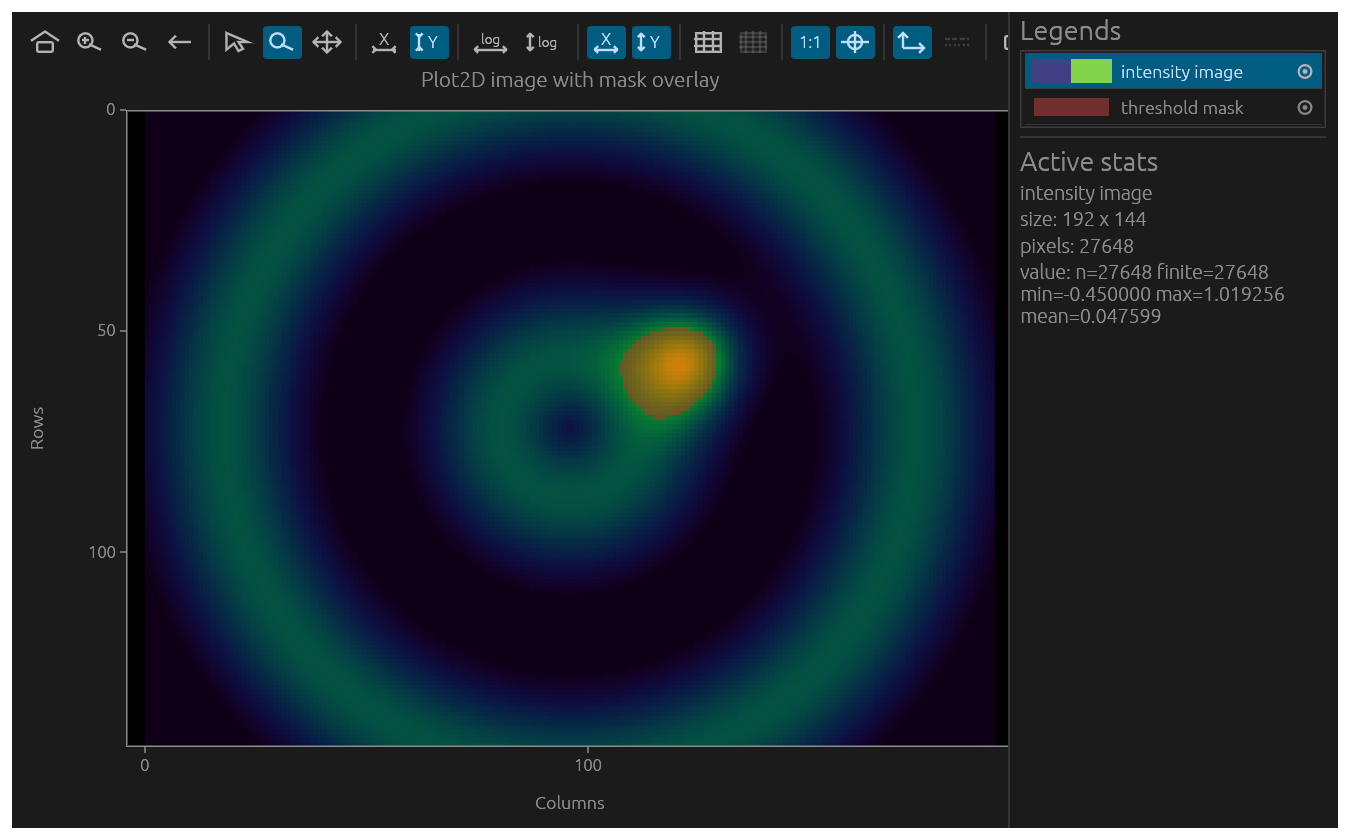Click the 'pixels: 27648' stat
This screenshot has width=1350, height=840.
tap(1077, 246)
